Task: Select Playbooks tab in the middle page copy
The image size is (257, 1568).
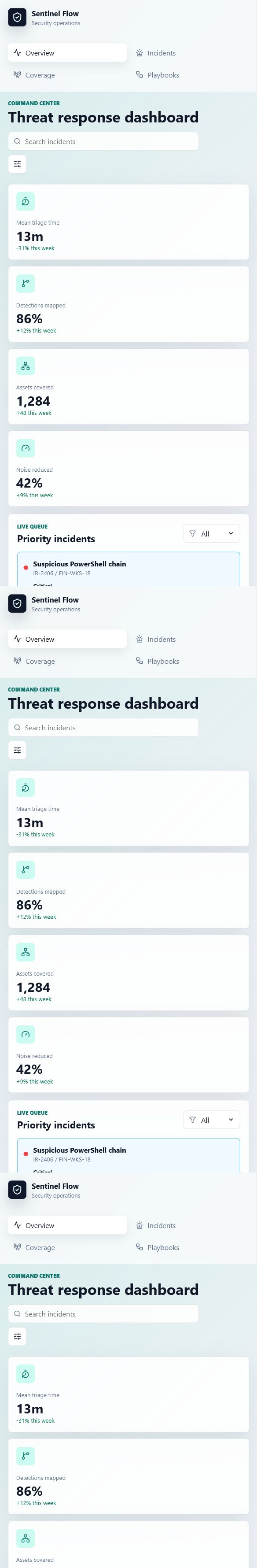Action: 190,661
